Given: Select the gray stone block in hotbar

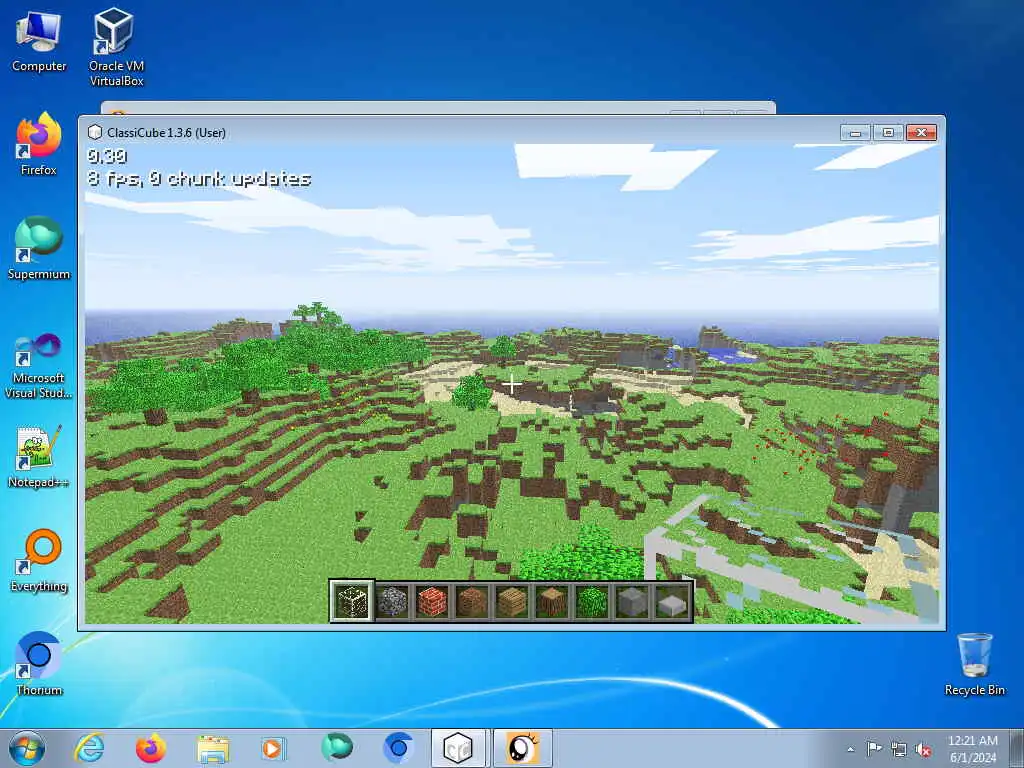Looking at the screenshot, I should [x=632, y=601].
